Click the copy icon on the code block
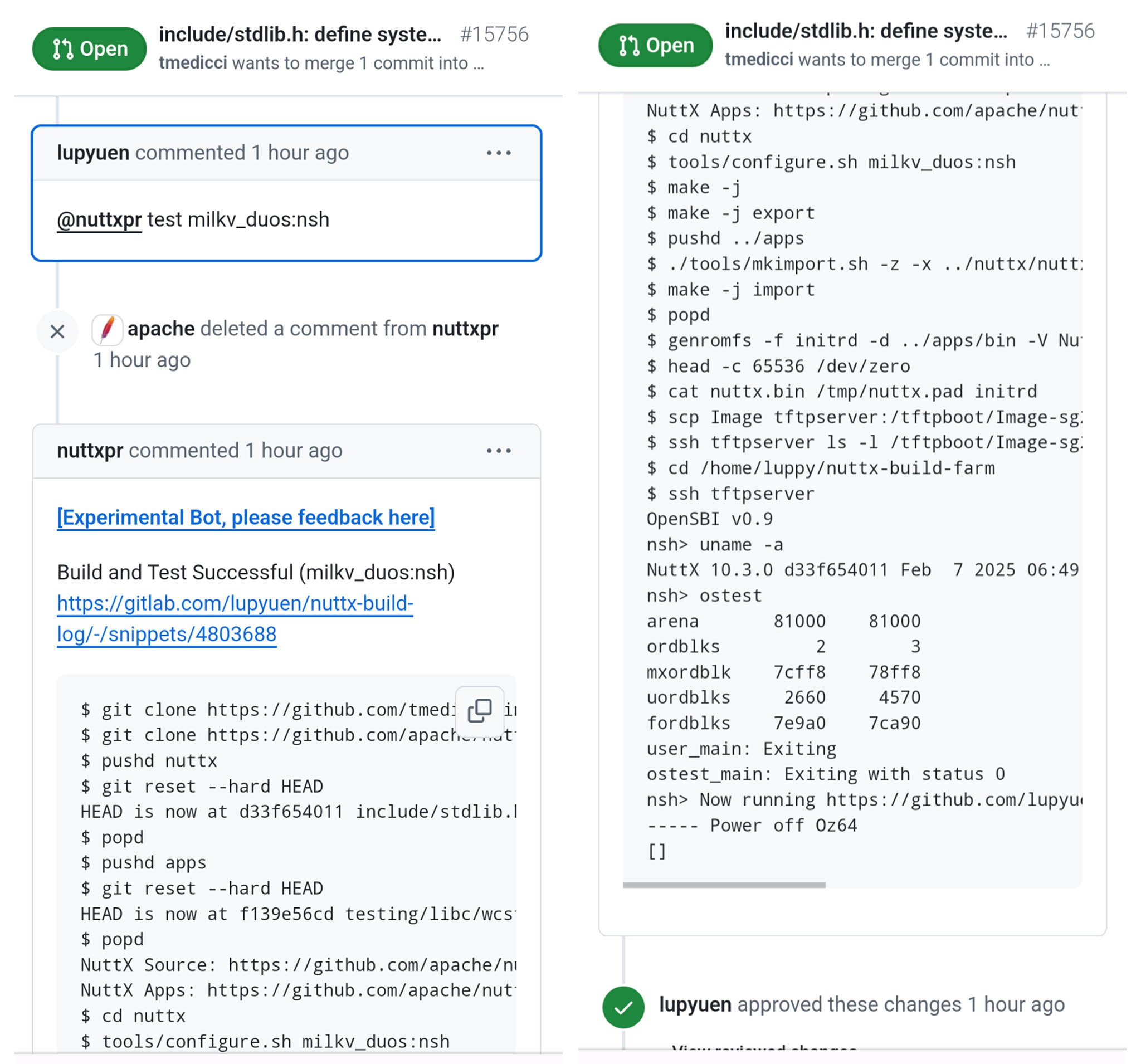This screenshot has height=1064, width=1141. (x=480, y=711)
